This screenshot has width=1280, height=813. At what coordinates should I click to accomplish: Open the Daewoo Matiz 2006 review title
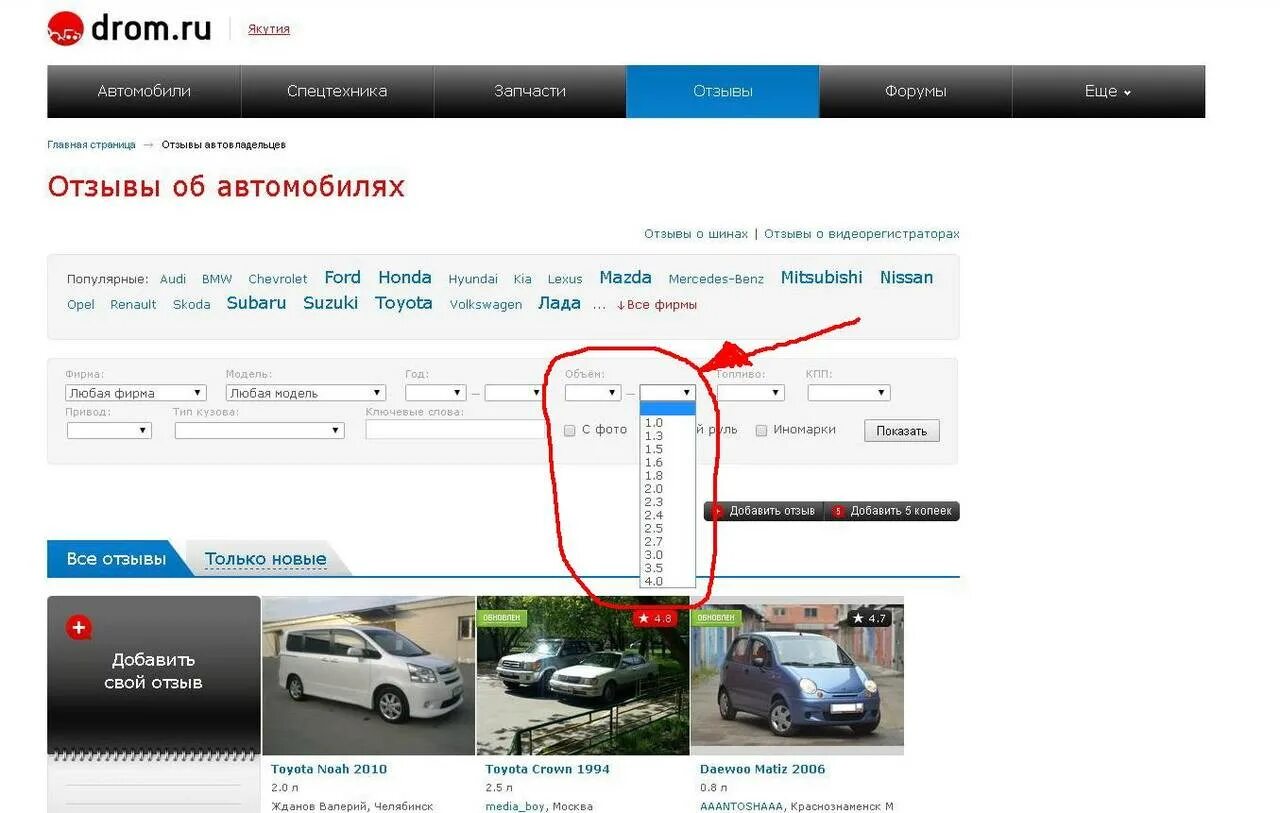point(763,770)
